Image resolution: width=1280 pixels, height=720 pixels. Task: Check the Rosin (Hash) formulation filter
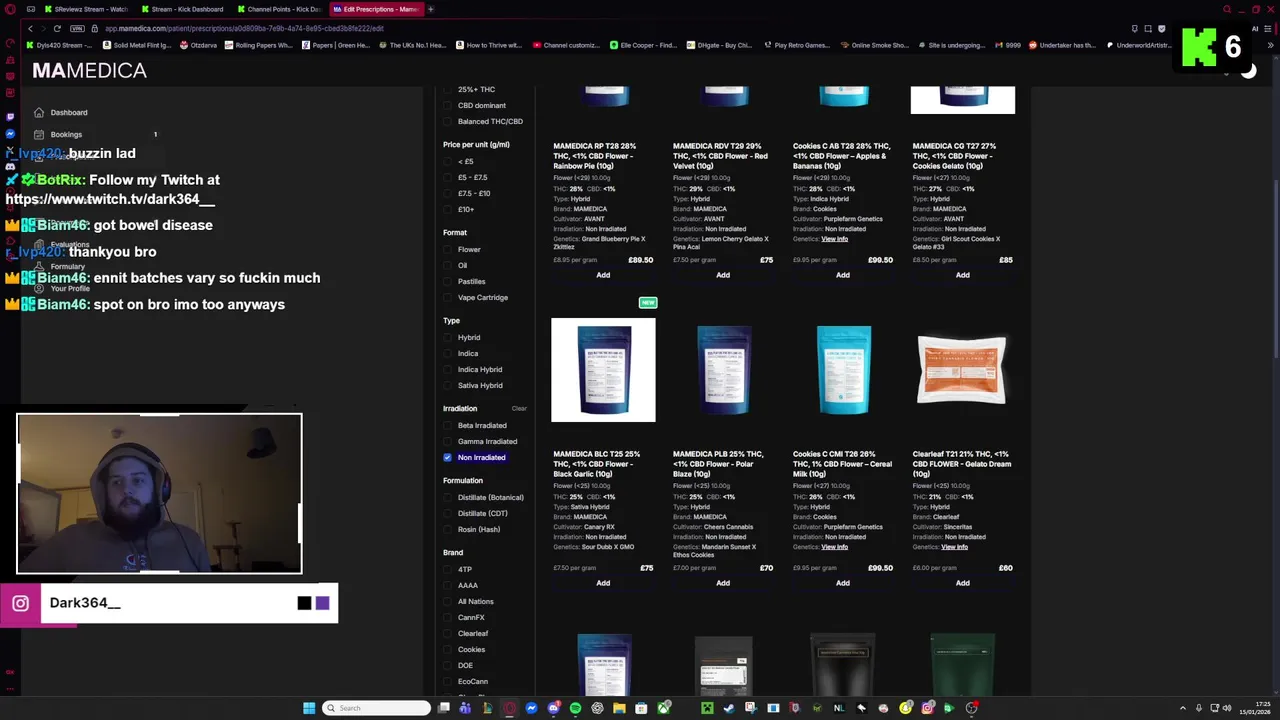(448, 529)
